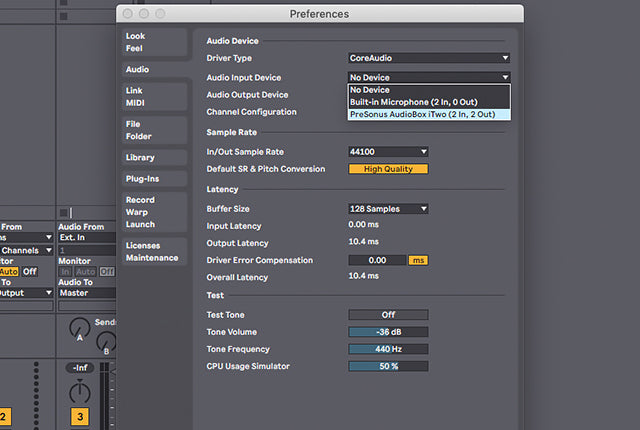Screen dimensions: 640x430
Task: Click the Driver Error Compensation 0.00 field
Action: click(x=377, y=260)
